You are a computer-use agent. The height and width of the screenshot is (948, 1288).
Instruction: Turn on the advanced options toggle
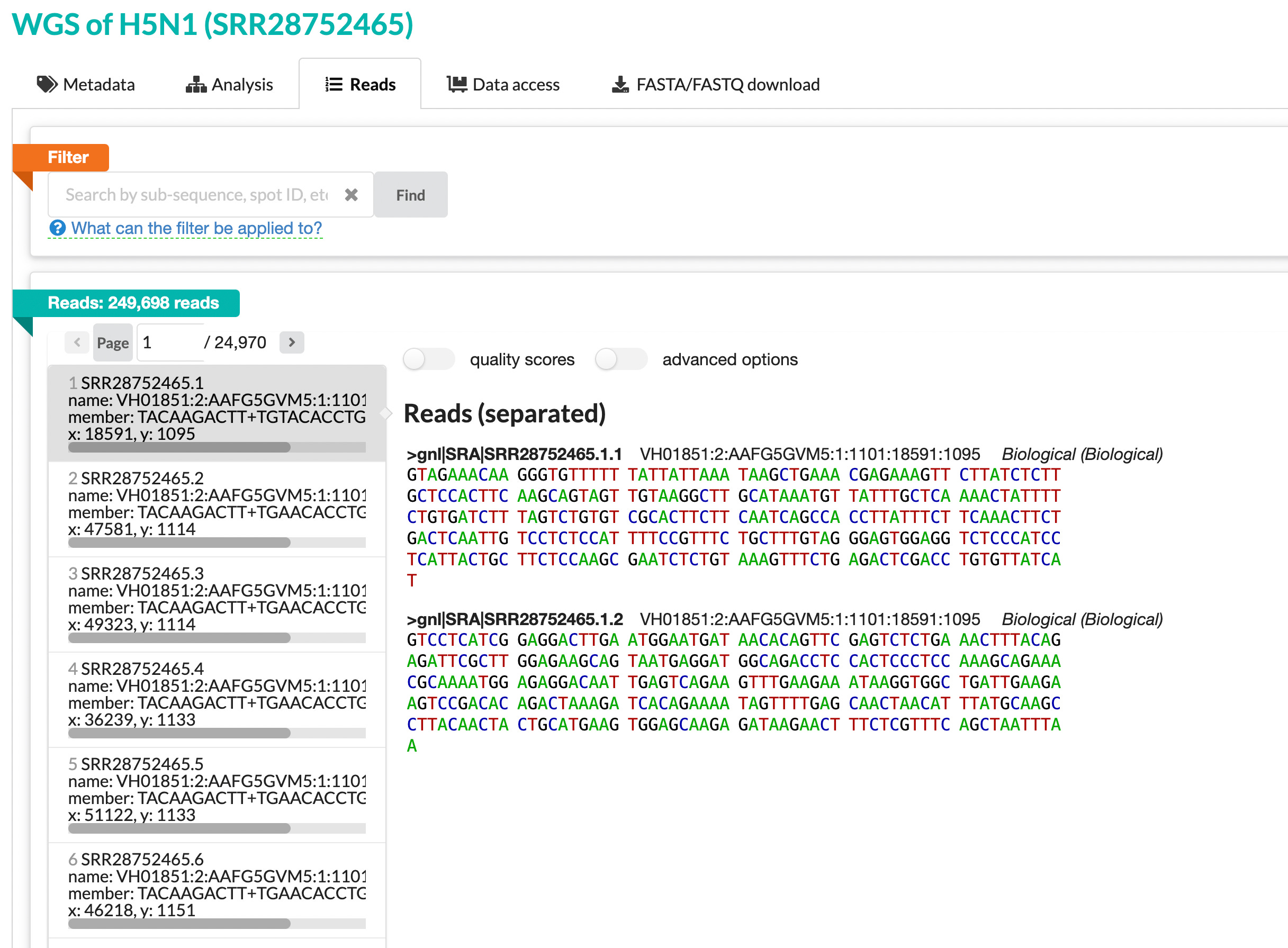tap(620, 359)
